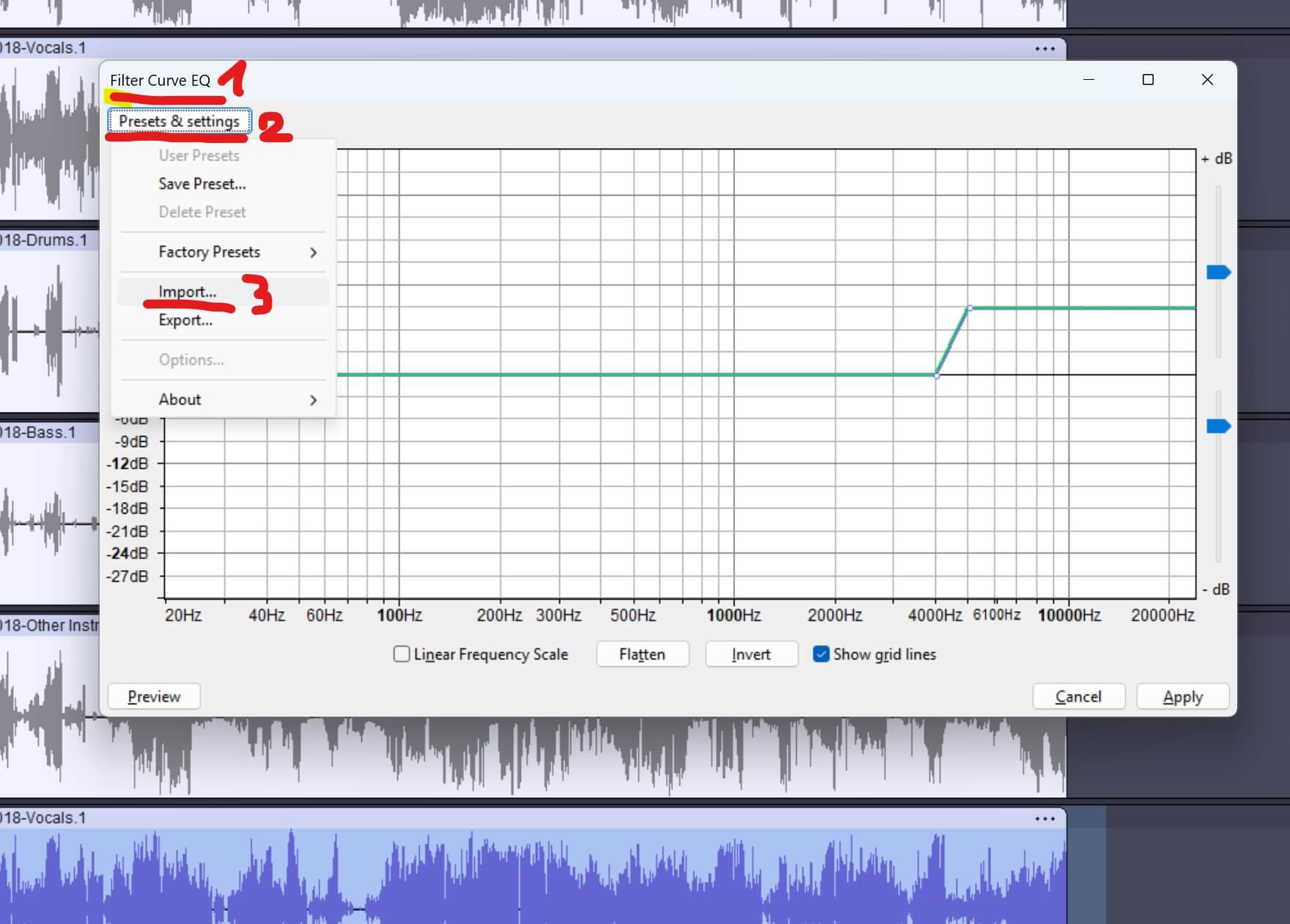1290x924 pixels.
Task: Open the bottom Vocals track three-dot menu
Action: [x=1044, y=818]
